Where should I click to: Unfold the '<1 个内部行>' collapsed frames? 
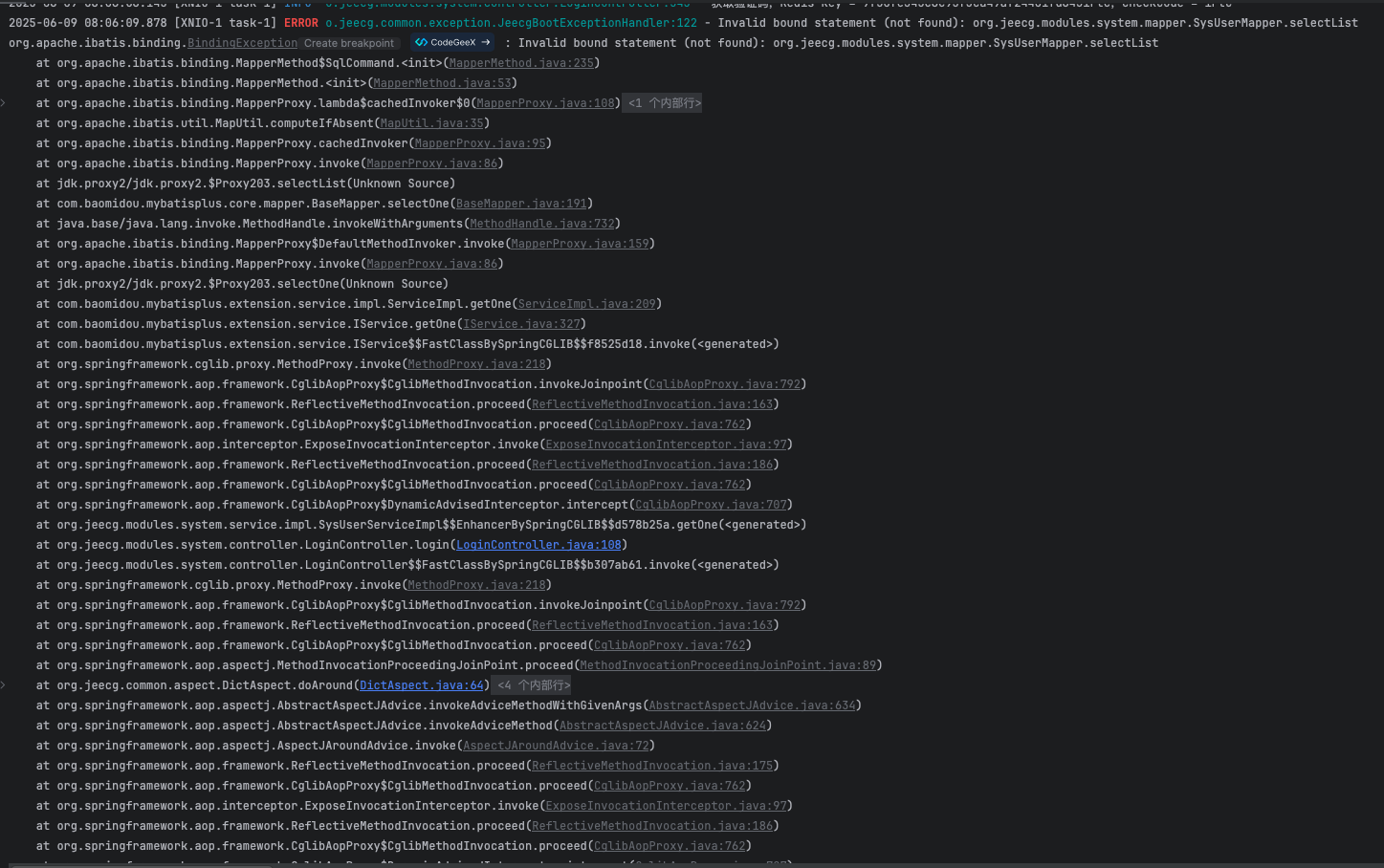664,103
